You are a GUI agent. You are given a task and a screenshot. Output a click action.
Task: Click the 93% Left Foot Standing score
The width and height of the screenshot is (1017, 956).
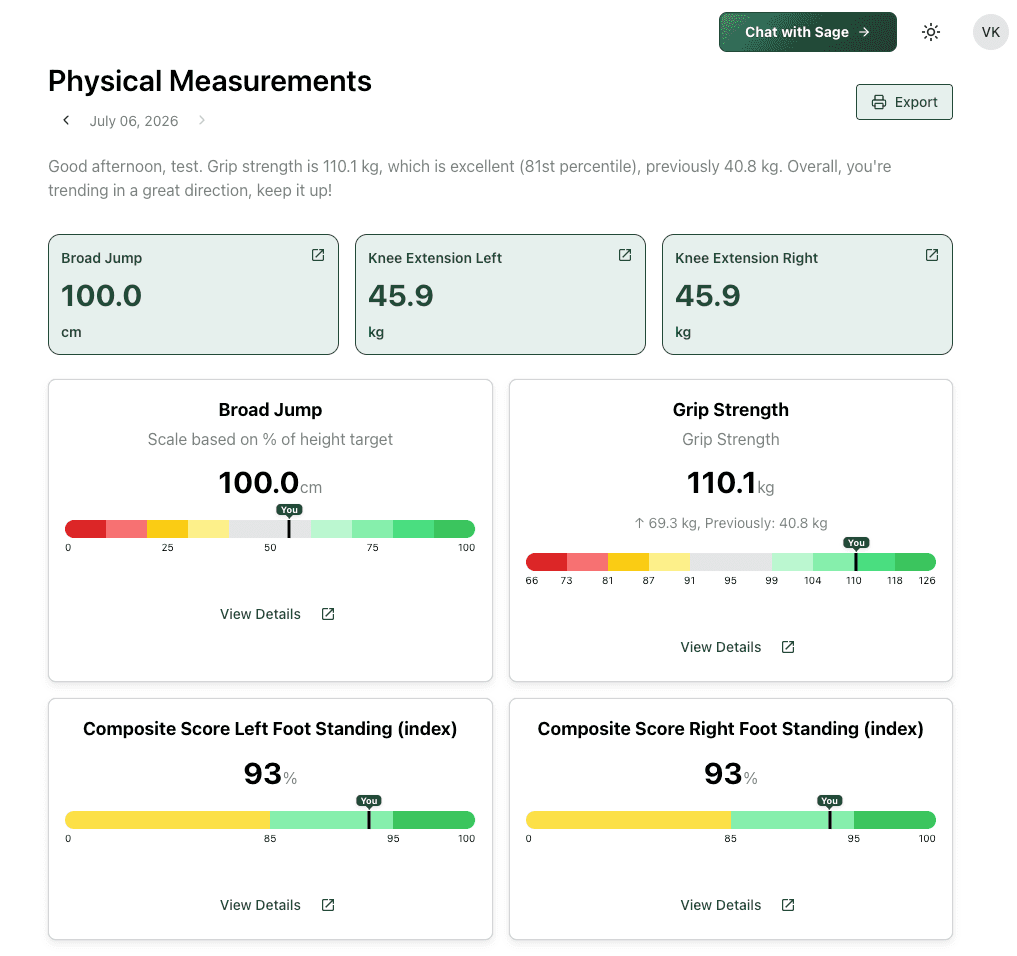pyautogui.click(x=270, y=774)
